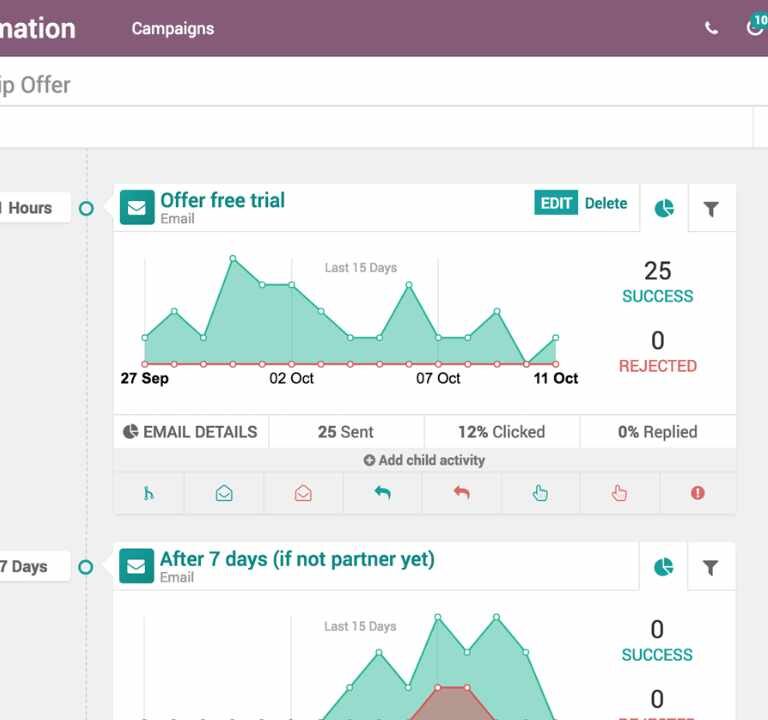Viewport: 768px width, 720px height.
Task: Add child activity on email not opened (red envelope)
Action: coord(303,493)
